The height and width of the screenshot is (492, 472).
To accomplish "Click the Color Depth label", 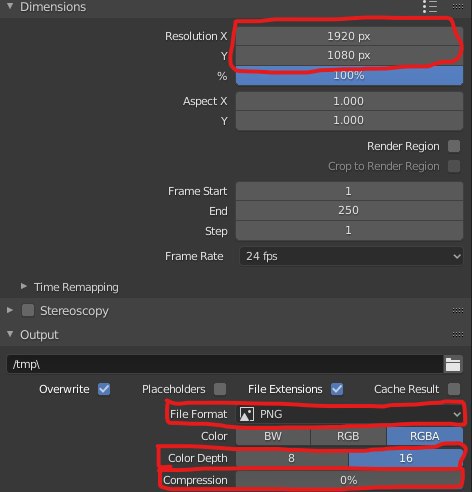I will click(198, 458).
